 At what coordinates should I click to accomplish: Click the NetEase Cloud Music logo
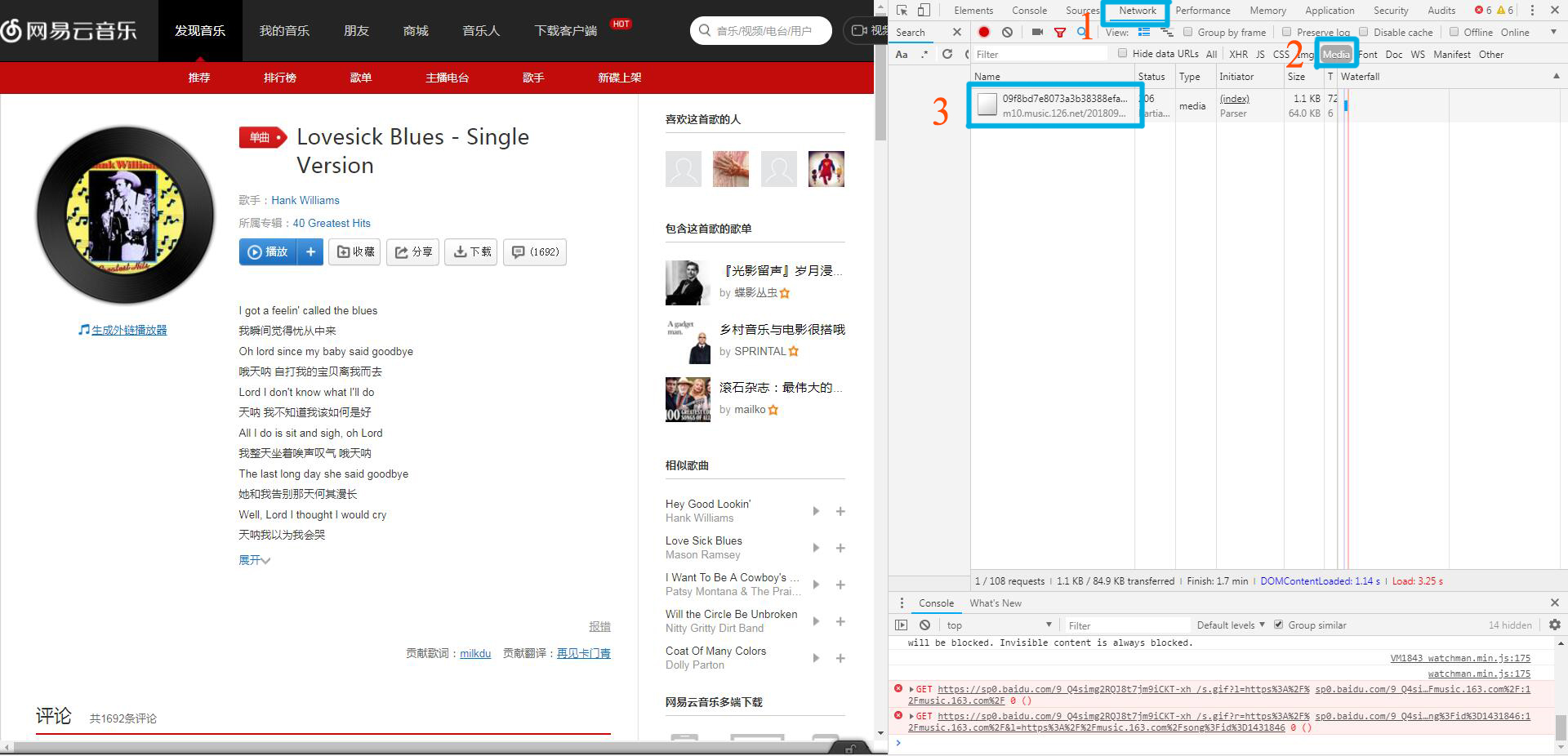[69, 31]
